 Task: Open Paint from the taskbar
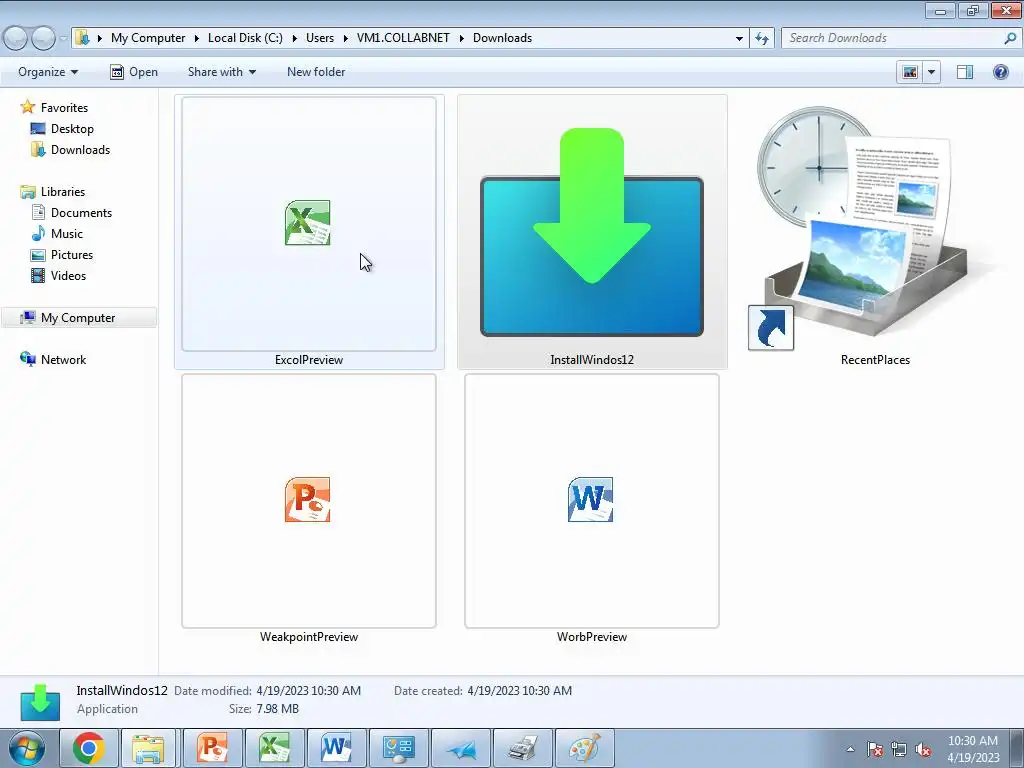(585, 748)
